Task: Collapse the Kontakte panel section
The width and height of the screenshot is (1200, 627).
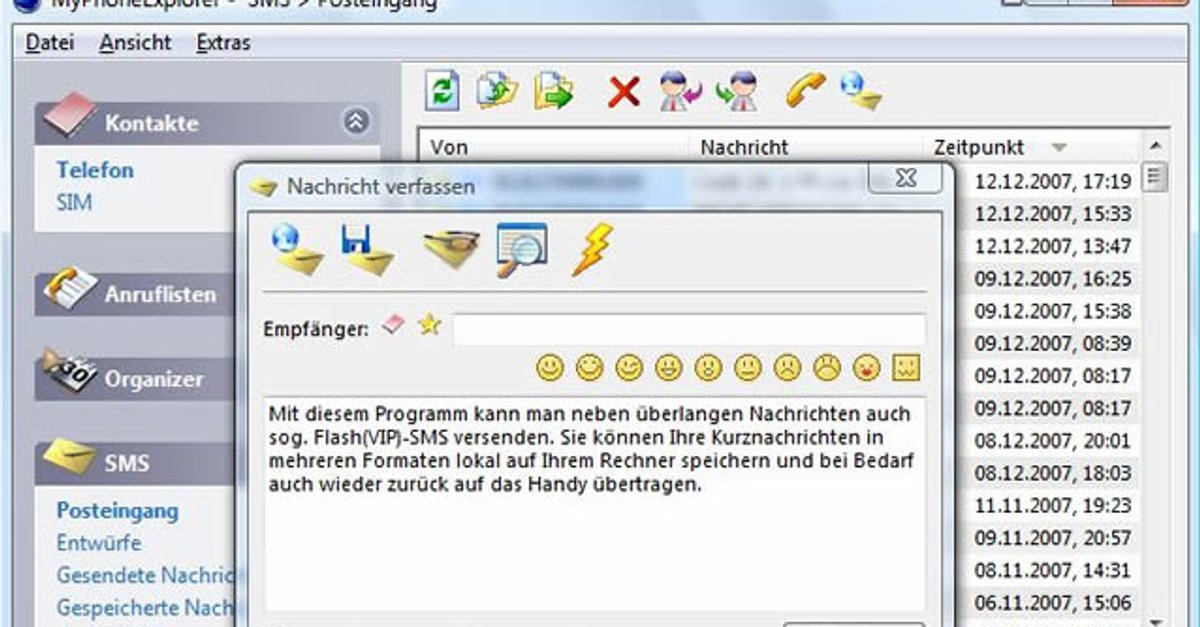Action: pyautogui.click(x=356, y=122)
